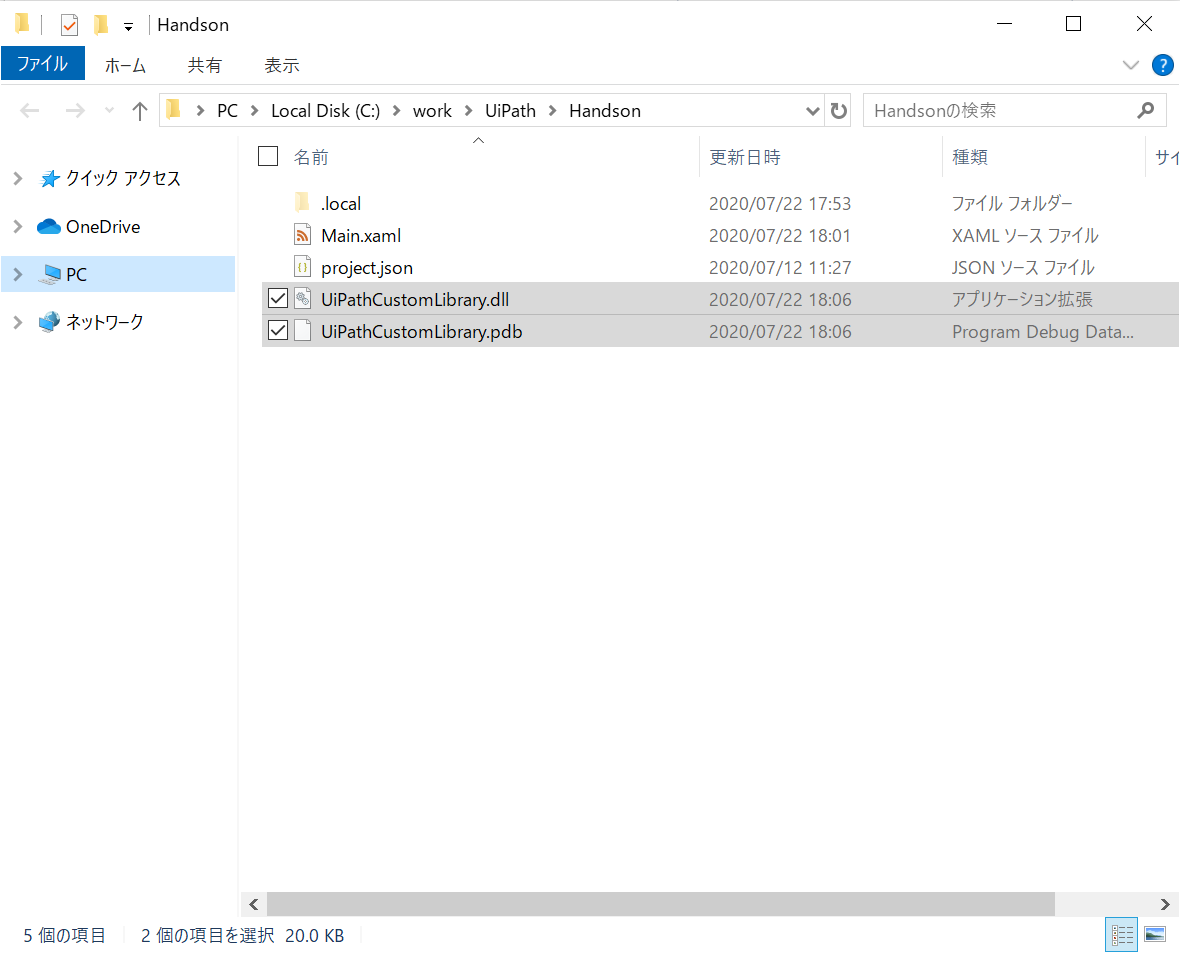Click the XAML ソース ファイル type cell
1180x953 pixels.
click(x=1025, y=236)
